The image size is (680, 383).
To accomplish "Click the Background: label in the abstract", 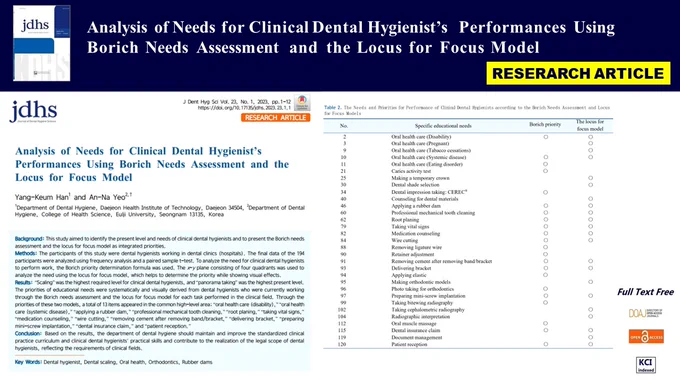I will 29,239.
